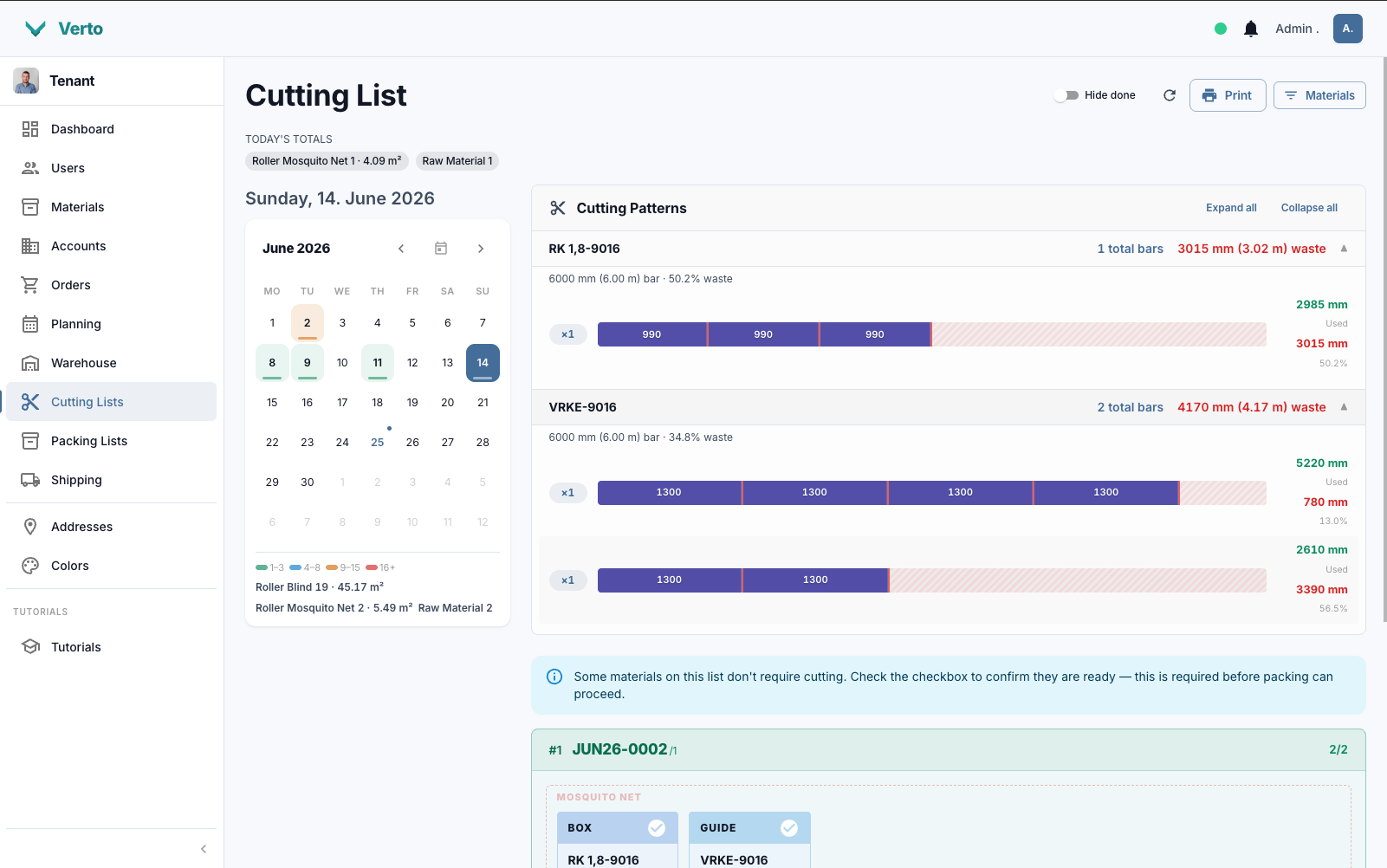The image size is (1387, 868).
Task: Open Accounts page
Action: [x=111, y=246]
